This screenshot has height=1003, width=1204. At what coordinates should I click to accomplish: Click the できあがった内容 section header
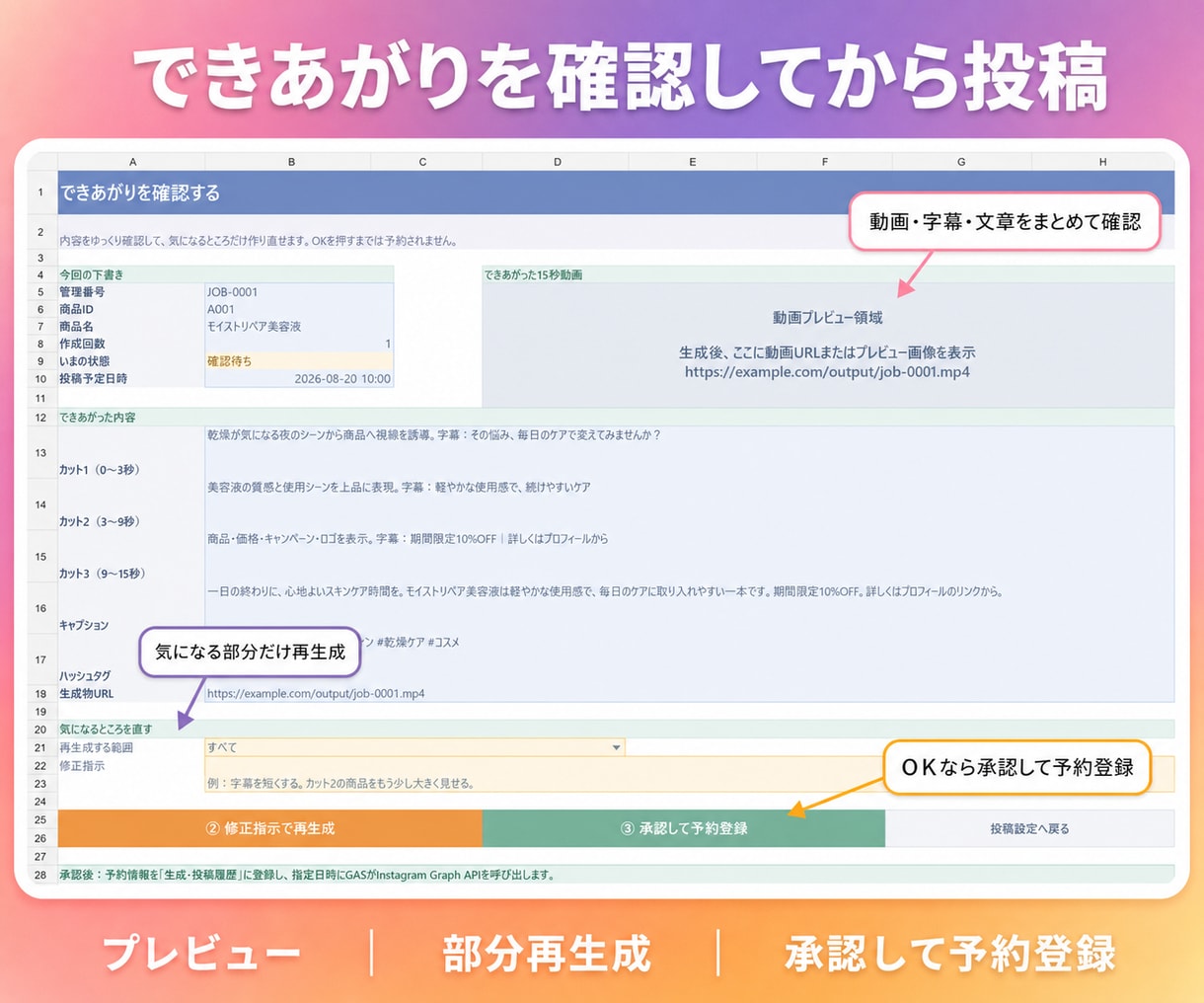616,418
